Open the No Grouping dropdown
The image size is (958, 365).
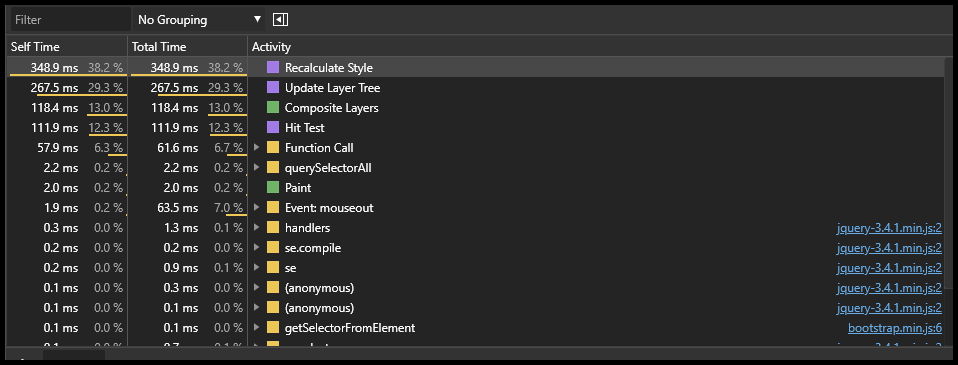click(199, 20)
